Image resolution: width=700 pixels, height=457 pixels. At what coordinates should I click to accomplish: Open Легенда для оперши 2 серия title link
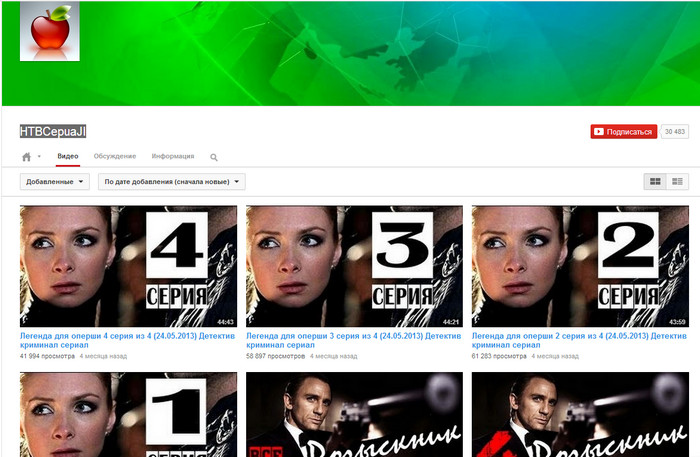579,340
